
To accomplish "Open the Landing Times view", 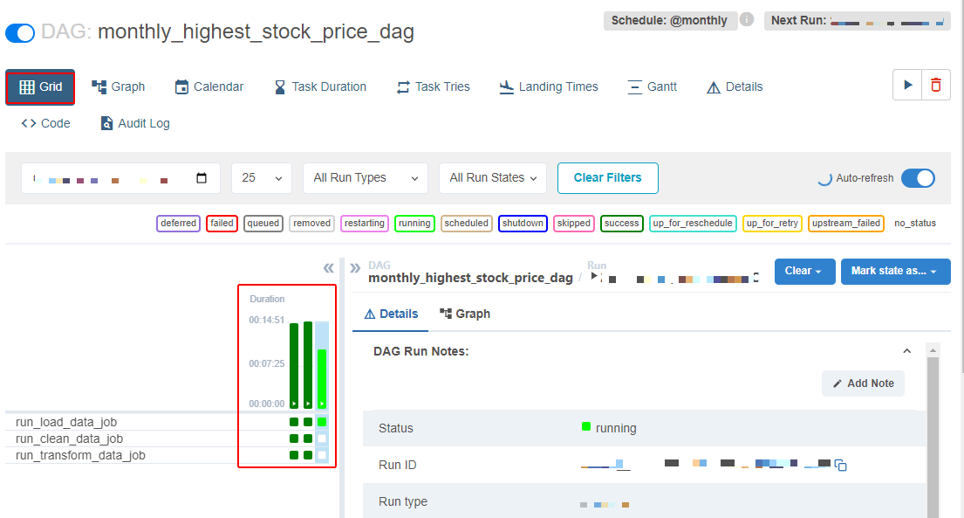I will pos(549,87).
